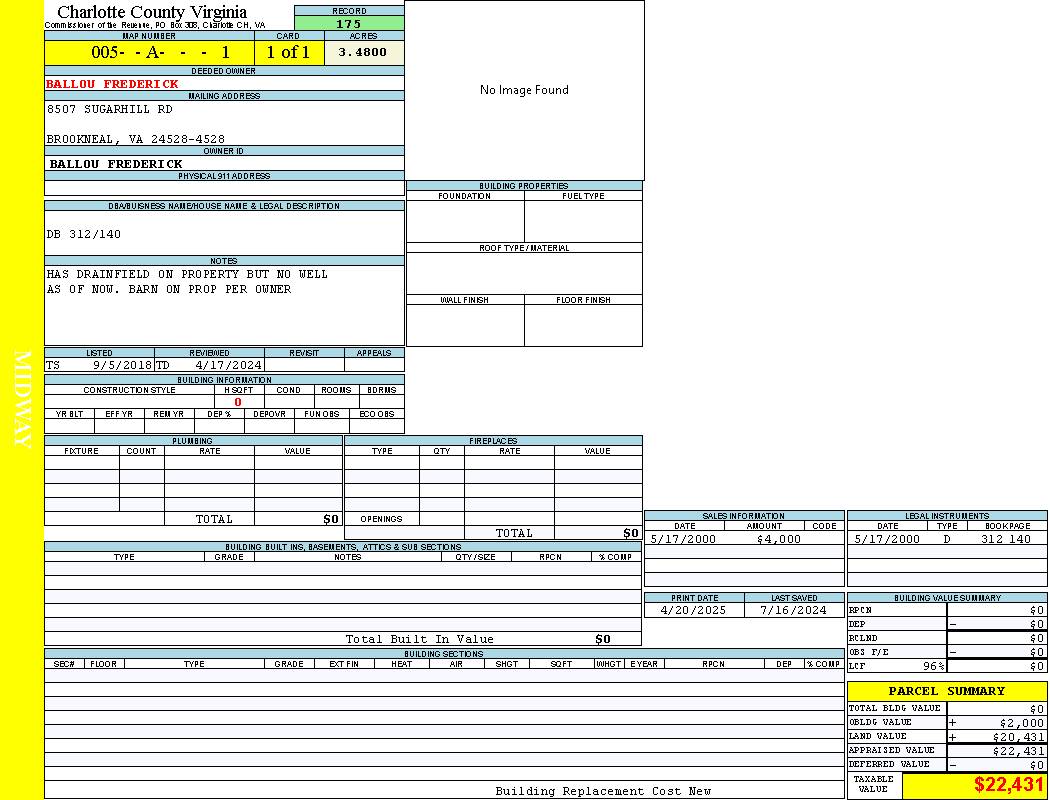This screenshot has height=800, width=1050.
Task: Click the yellow PARCEL SUMMARY header
Action: (946, 691)
